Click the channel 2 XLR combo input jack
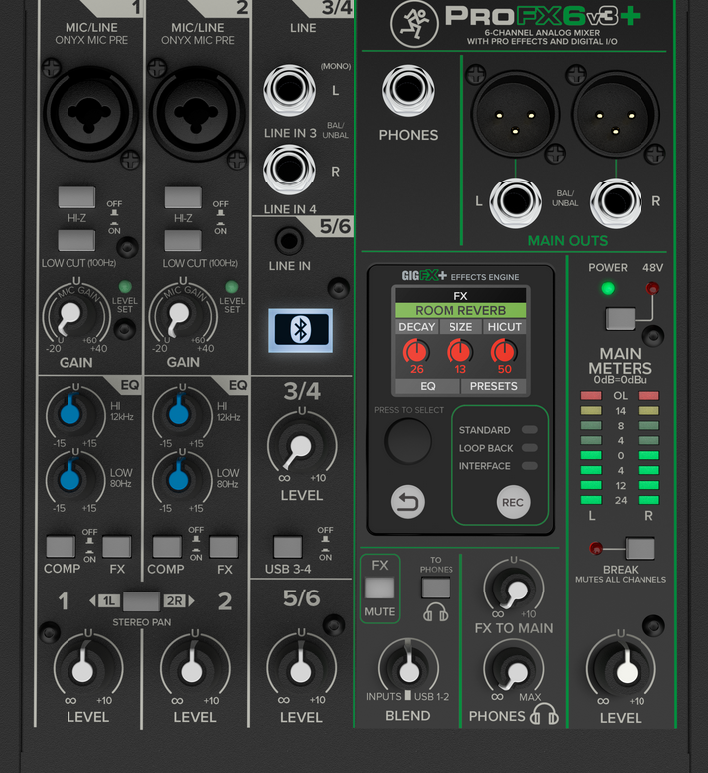This screenshot has height=773, width=708. click(x=197, y=113)
